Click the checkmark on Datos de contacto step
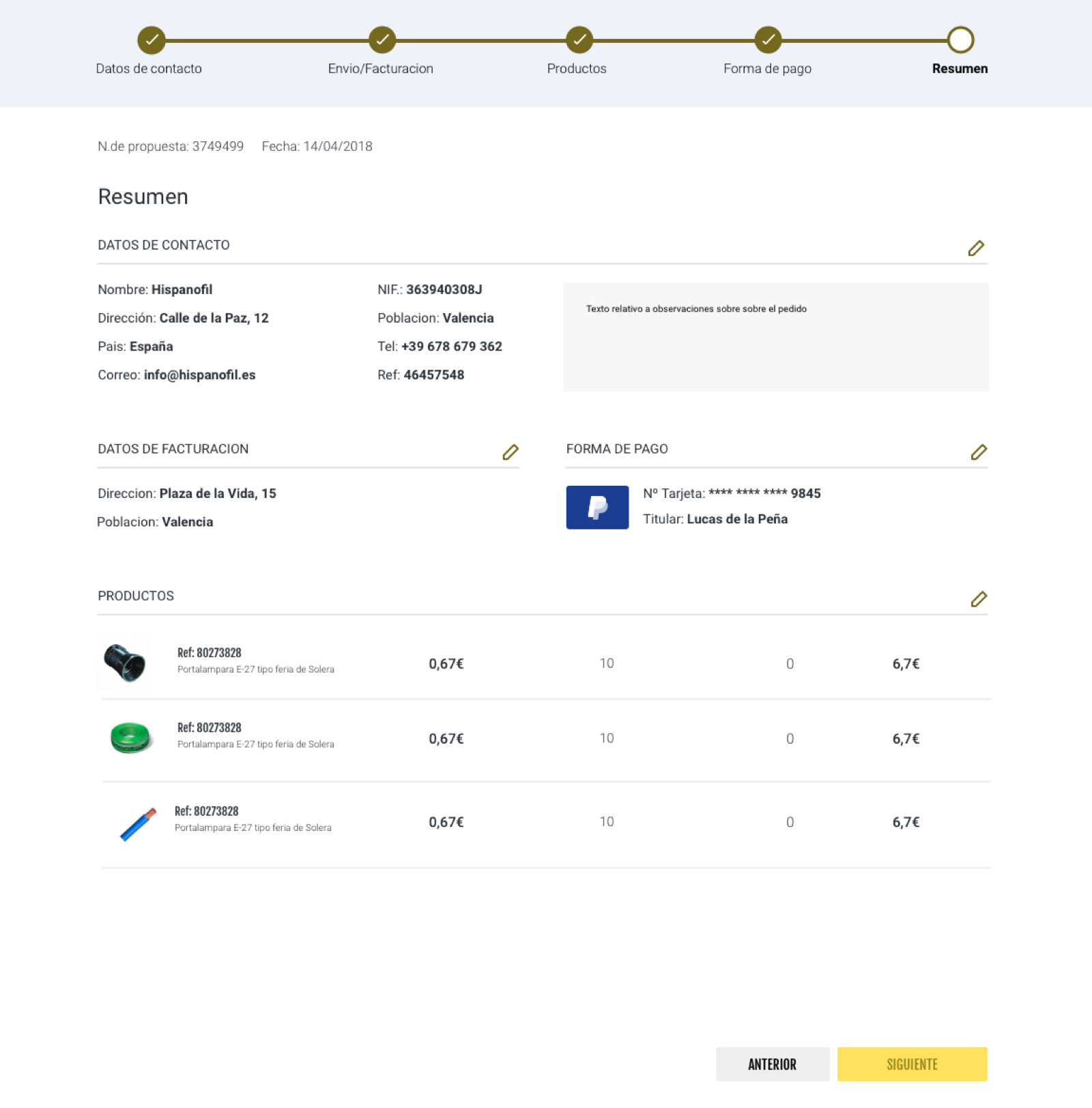Screen dimensions: 1092x1108 click(x=150, y=40)
